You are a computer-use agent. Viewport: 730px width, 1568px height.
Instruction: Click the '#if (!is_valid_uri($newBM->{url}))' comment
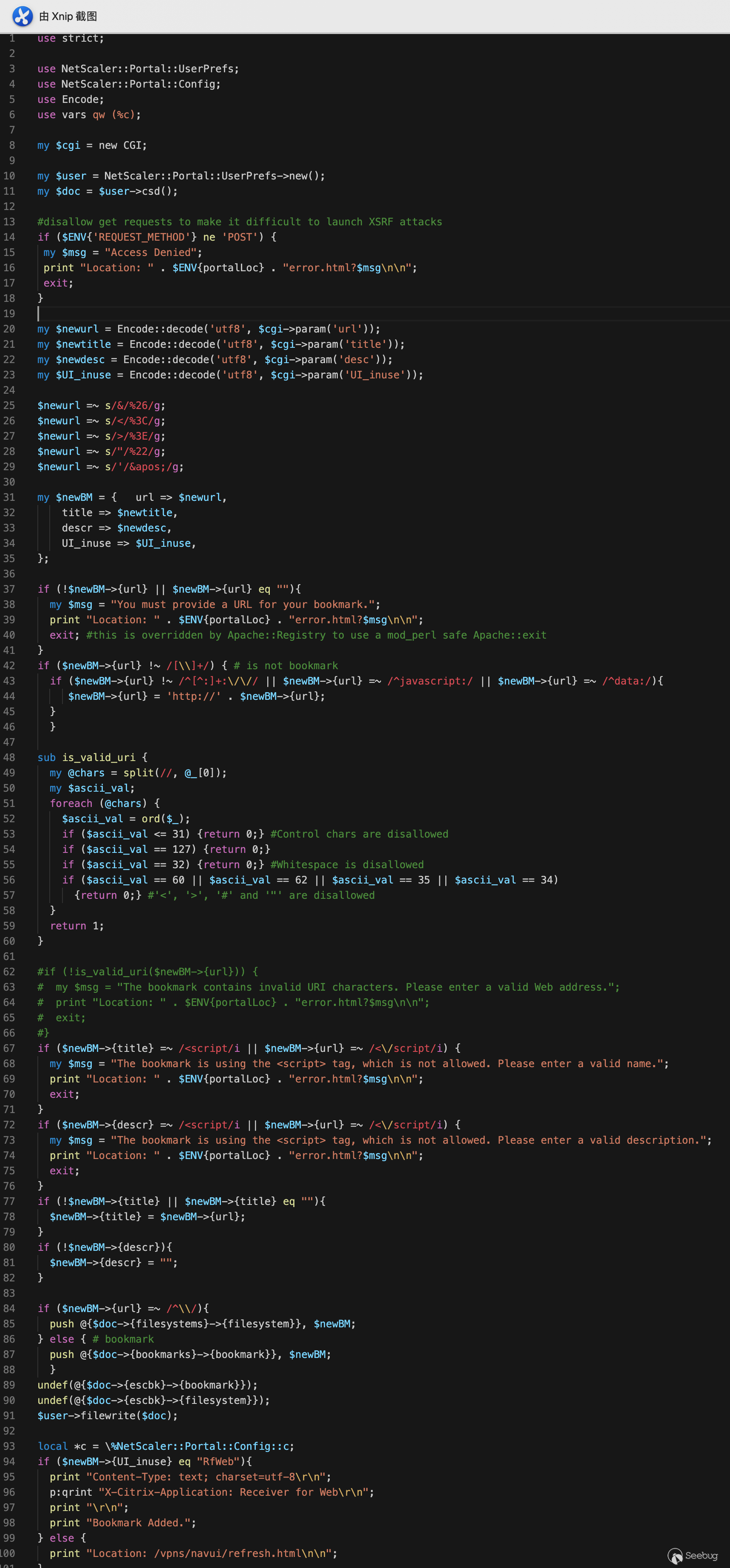tap(148, 971)
